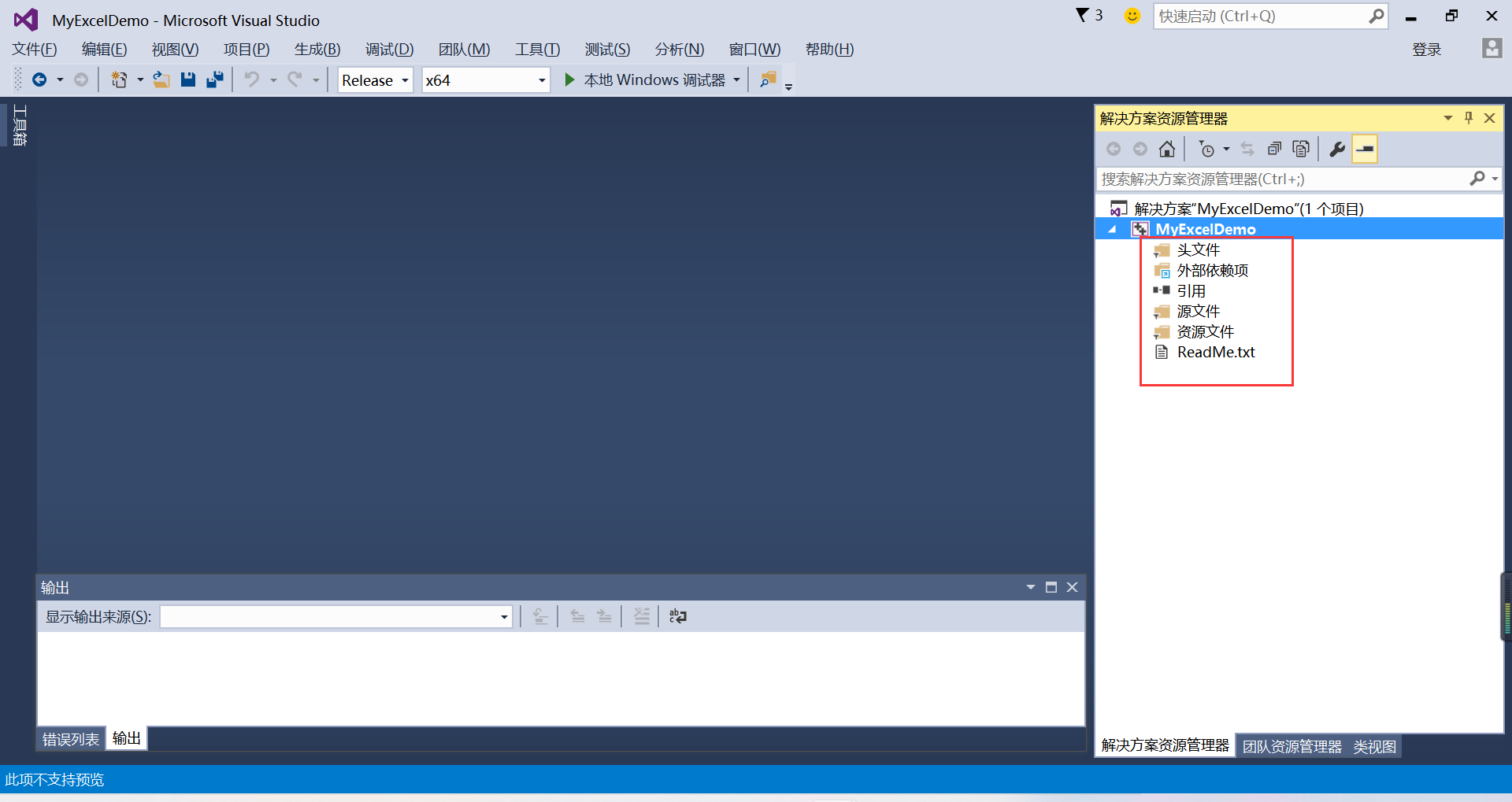The width and height of the screenshot is (1512, 802).
Task: Select the 资源文件 folder
Action: 1205,332
